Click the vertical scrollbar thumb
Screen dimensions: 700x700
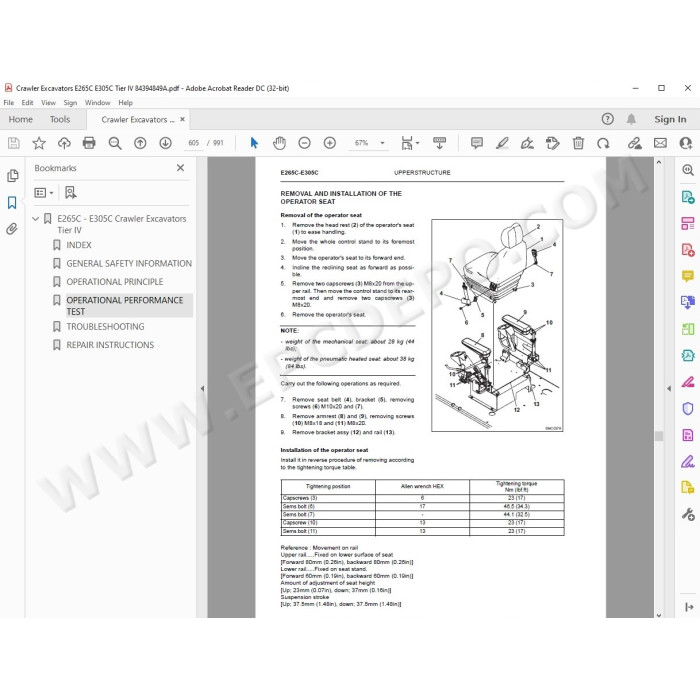[659, 436]
